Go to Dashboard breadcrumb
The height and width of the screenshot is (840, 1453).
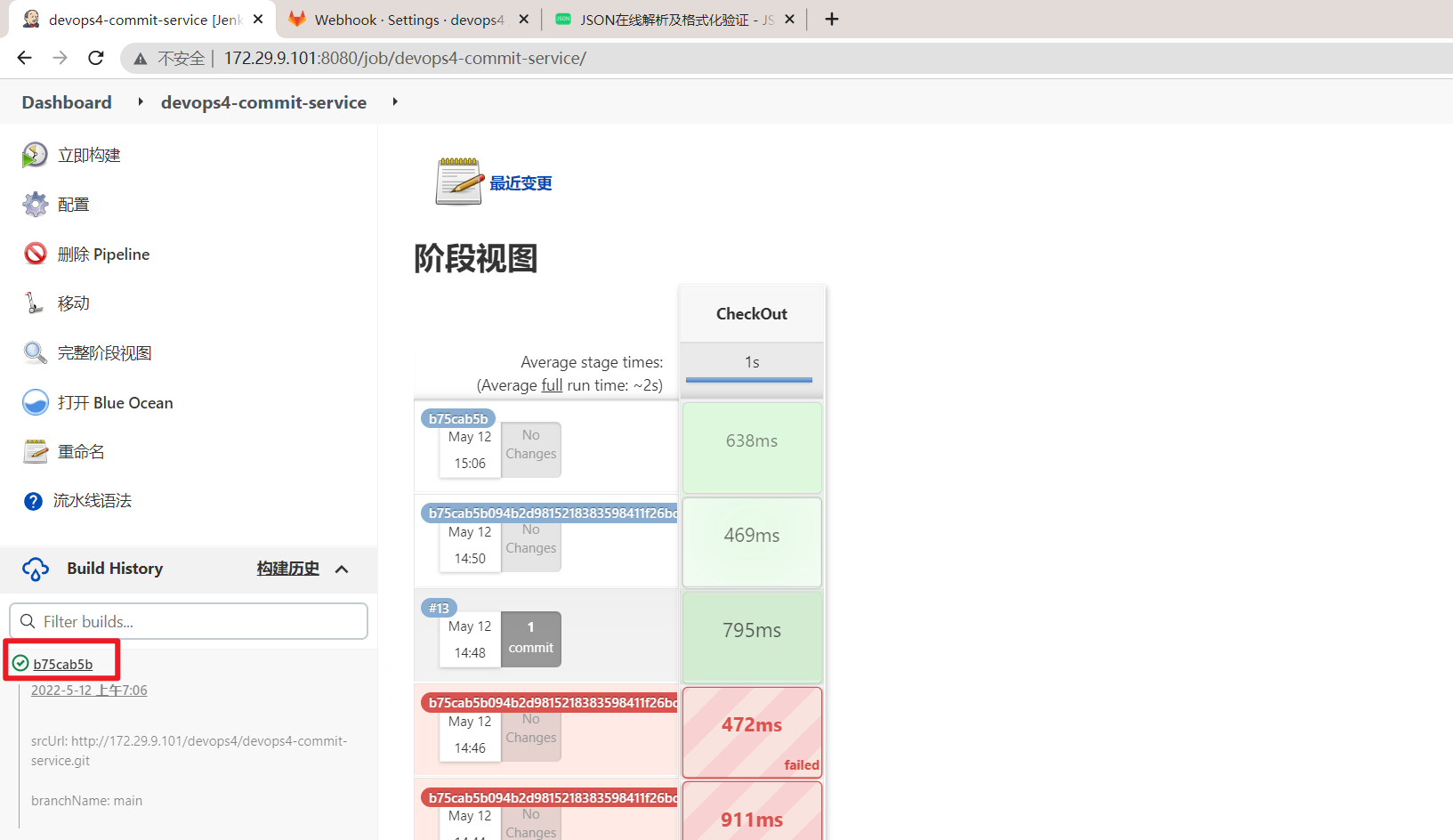pos(67,102)
